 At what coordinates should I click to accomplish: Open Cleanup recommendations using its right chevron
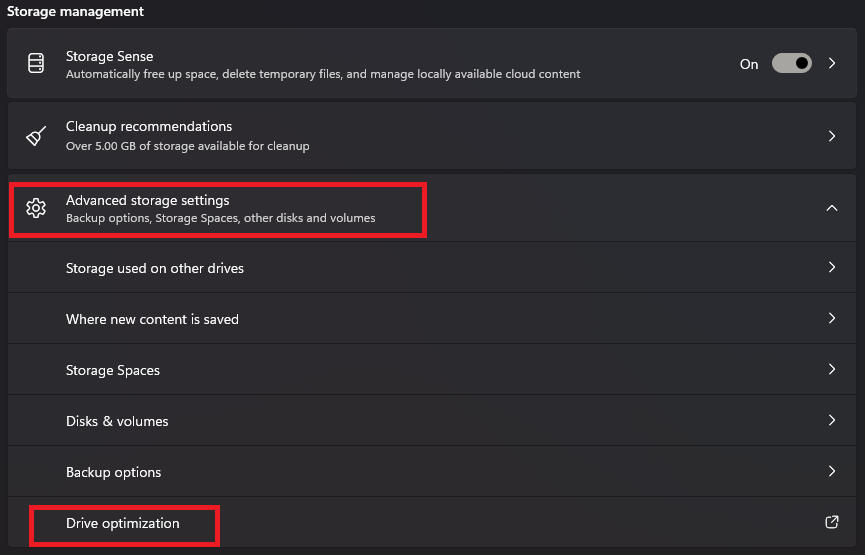pyautogui.click(x=832, y=136)
